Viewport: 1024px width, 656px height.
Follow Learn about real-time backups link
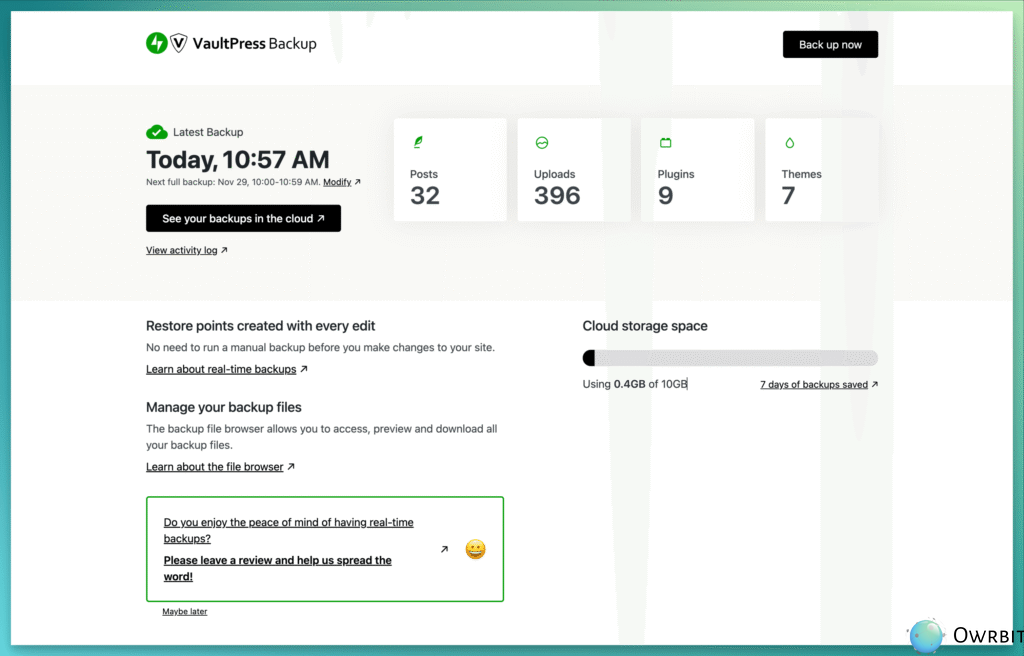click(221, 369)
